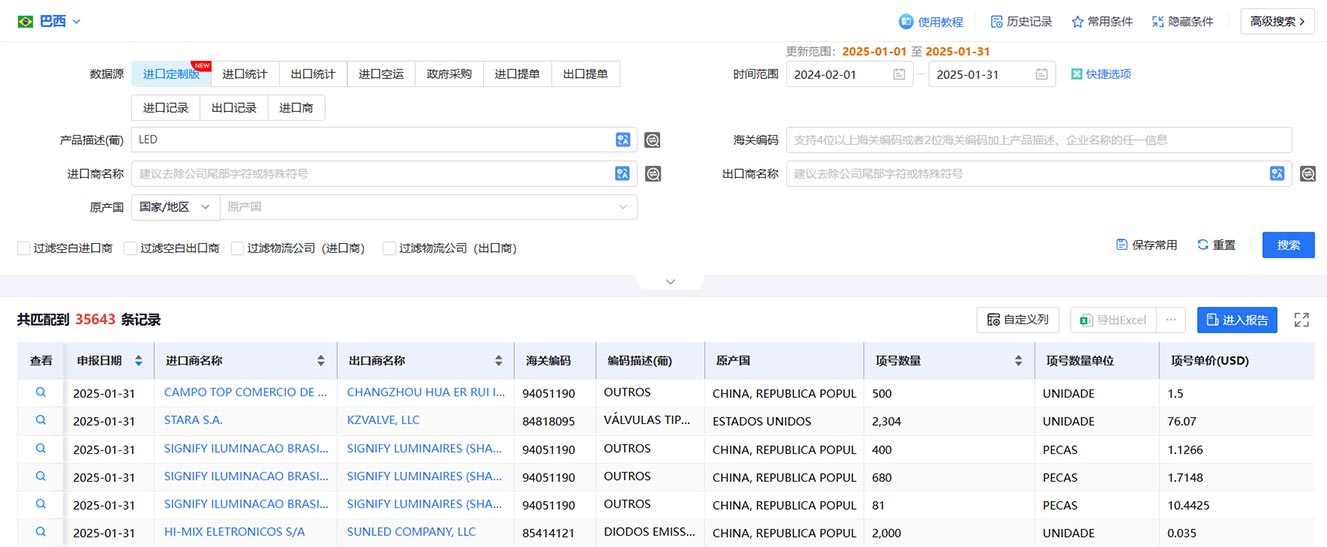Select the 进口记录 tab
1327x547 pixels.
166,108
